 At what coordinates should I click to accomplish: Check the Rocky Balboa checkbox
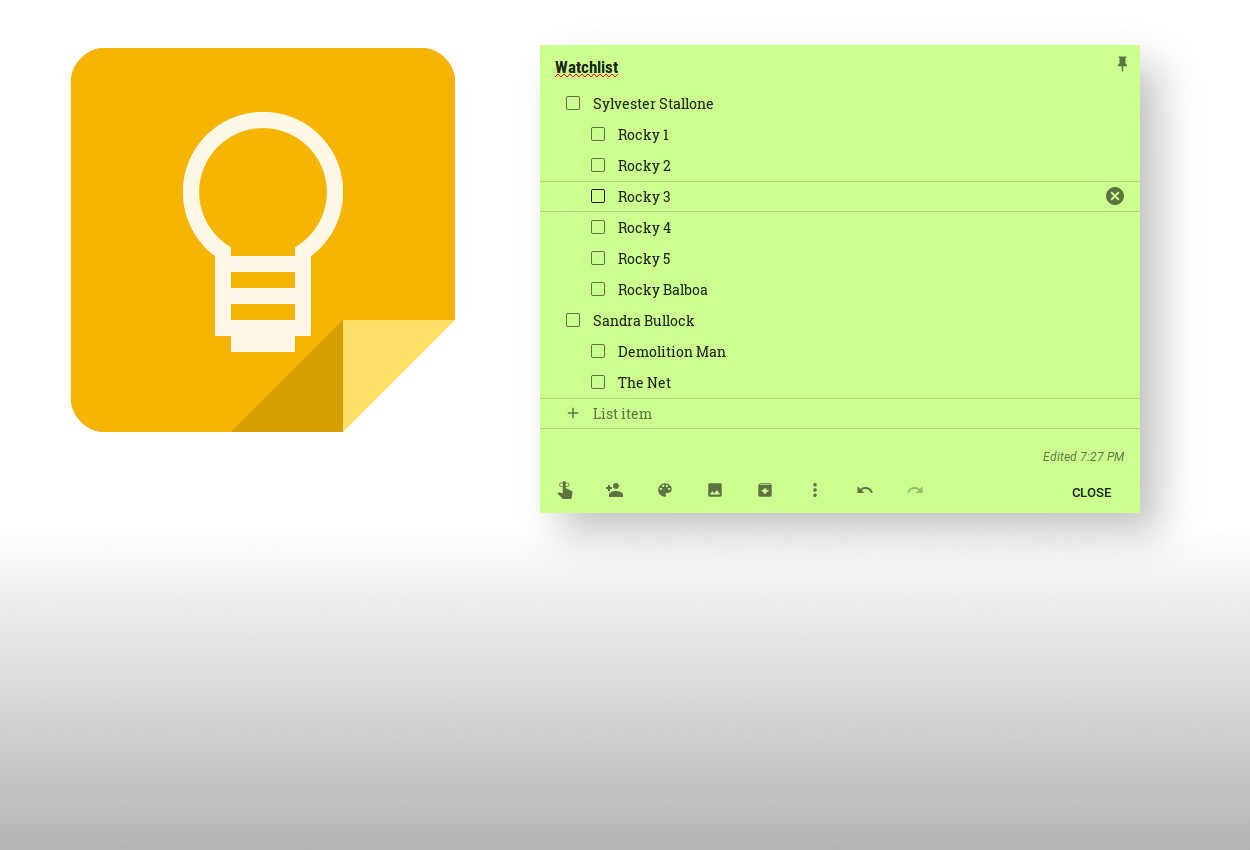pos(598,289)
